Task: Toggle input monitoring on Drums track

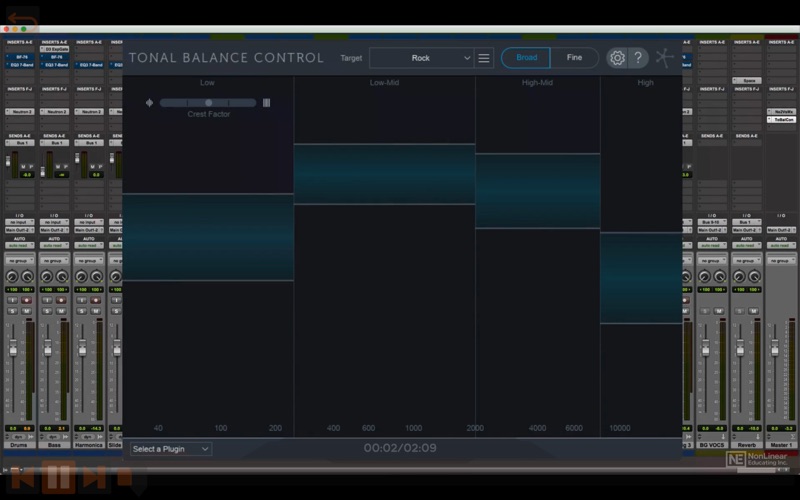Action: click(13, 301)
